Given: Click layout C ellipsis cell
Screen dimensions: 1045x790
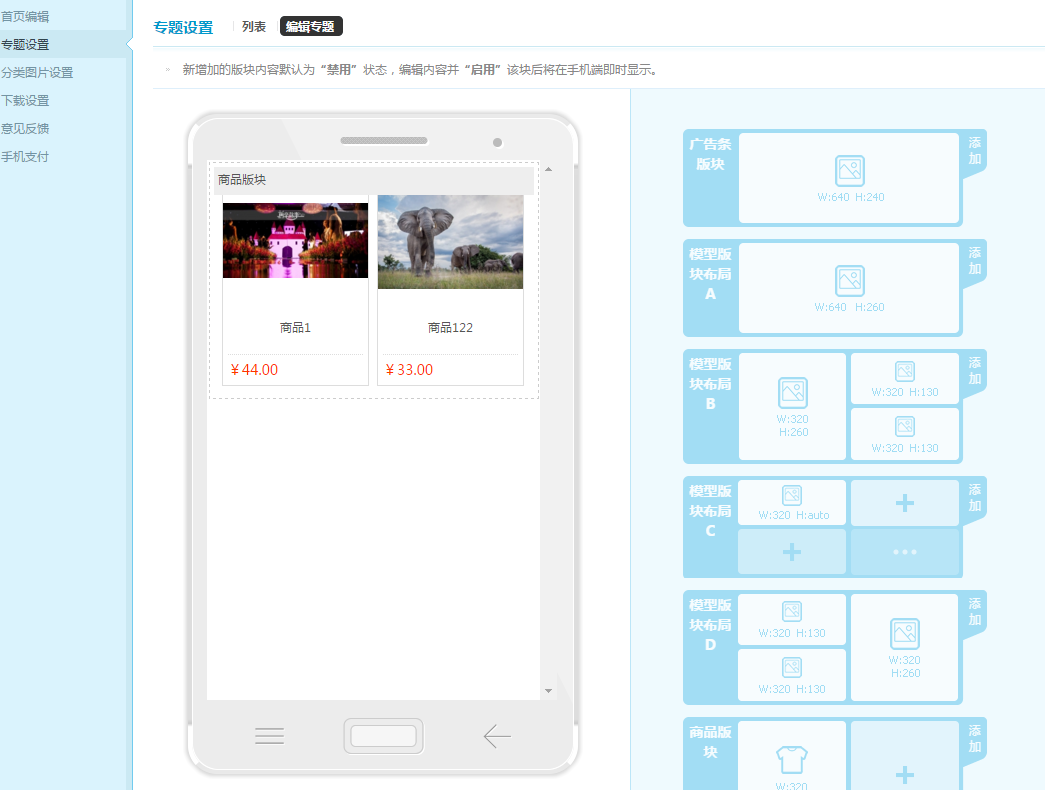Looking at the screenshot, I should tap(904, 552).
